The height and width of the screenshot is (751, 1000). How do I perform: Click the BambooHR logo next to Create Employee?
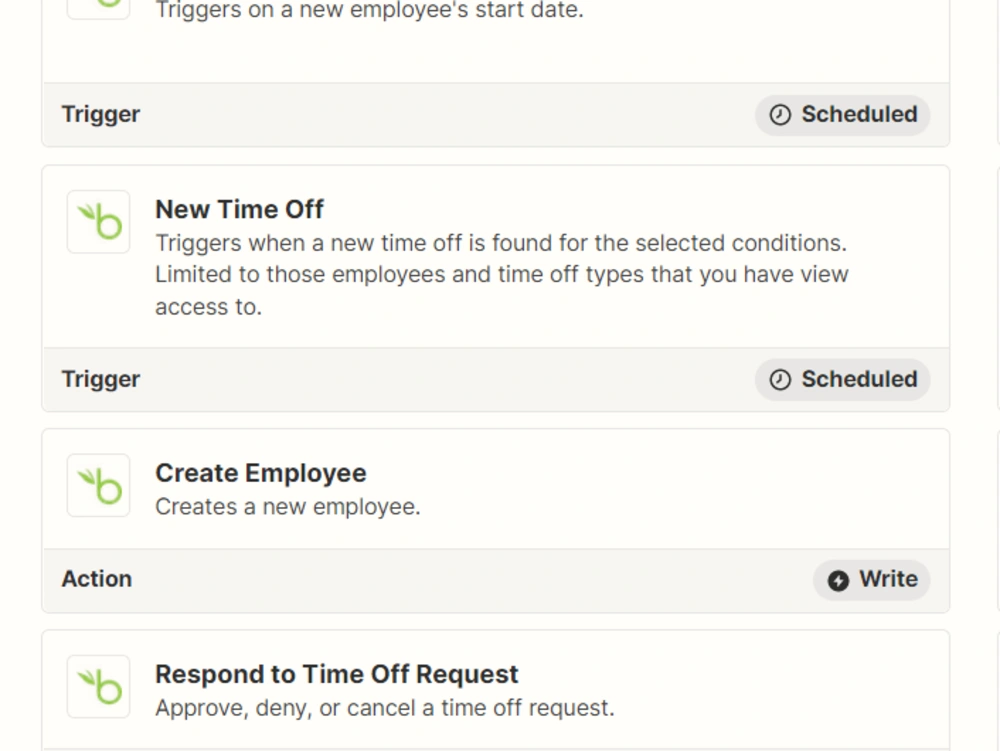[x=97, y=485]
